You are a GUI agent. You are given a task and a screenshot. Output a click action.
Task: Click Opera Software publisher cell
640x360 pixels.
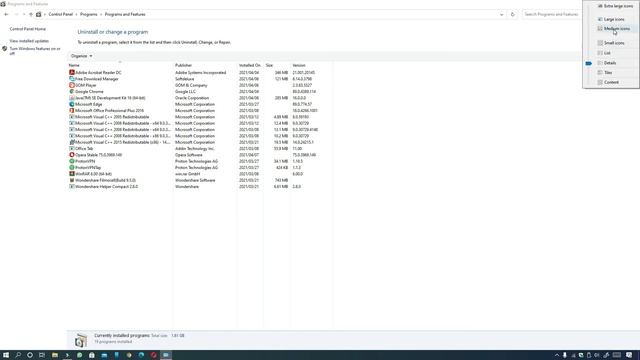tap(189, 155)
